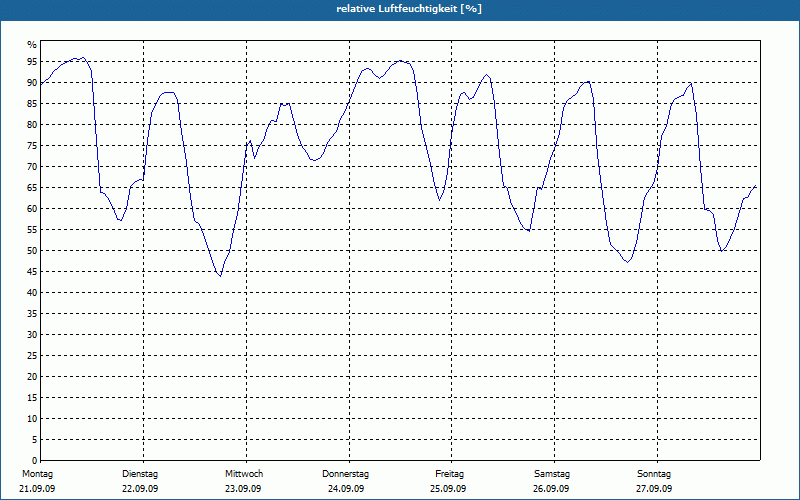Click the 95 y-axis value
This screenshot has height=500, width=800.
click(x=32, y=62)
